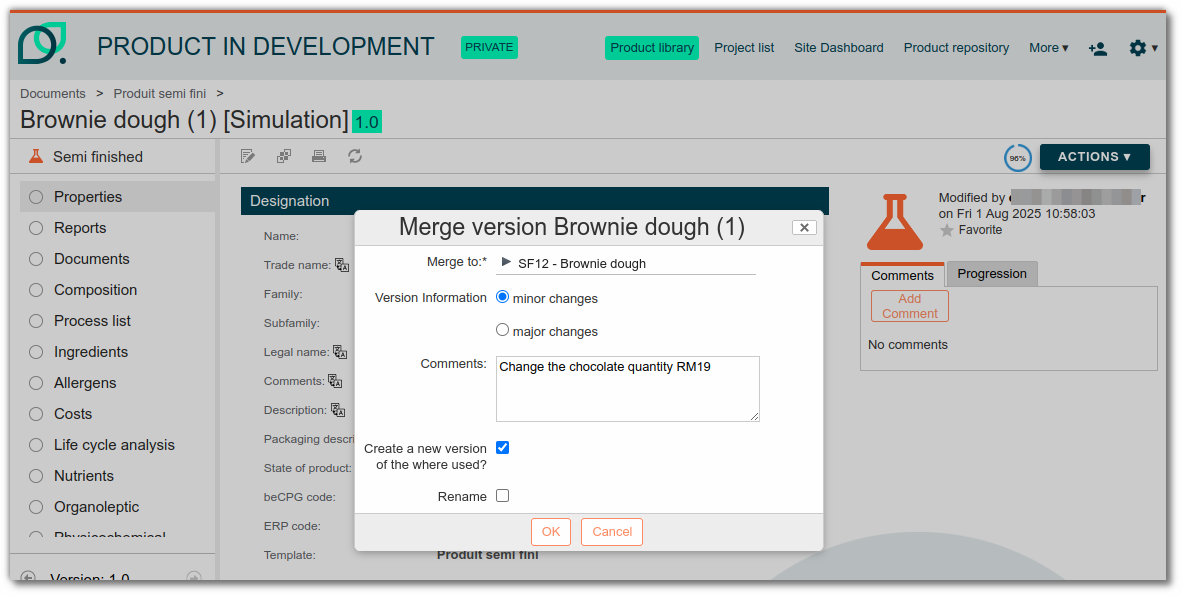Expand the Merge to SF12 disclosure triangle

coord(508,263)
